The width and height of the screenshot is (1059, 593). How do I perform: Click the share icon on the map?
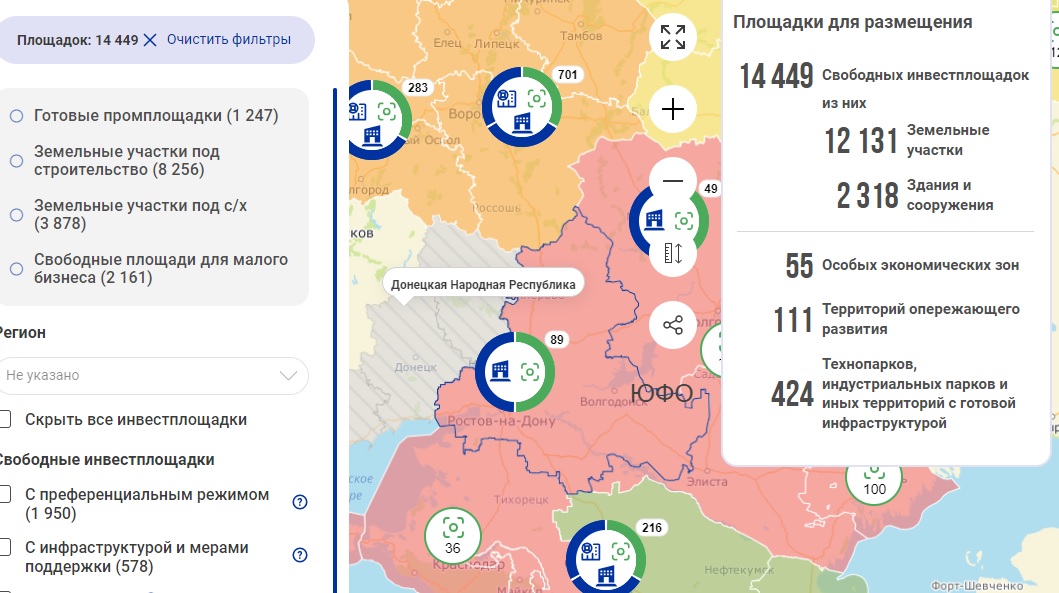pos(673,325)
